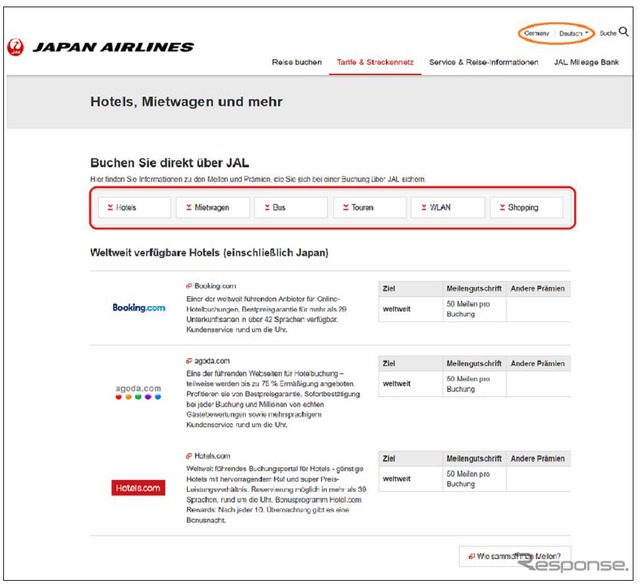Open the Tarife & Streckennetz tab
640x584 pixels.
tap(375, 62)
